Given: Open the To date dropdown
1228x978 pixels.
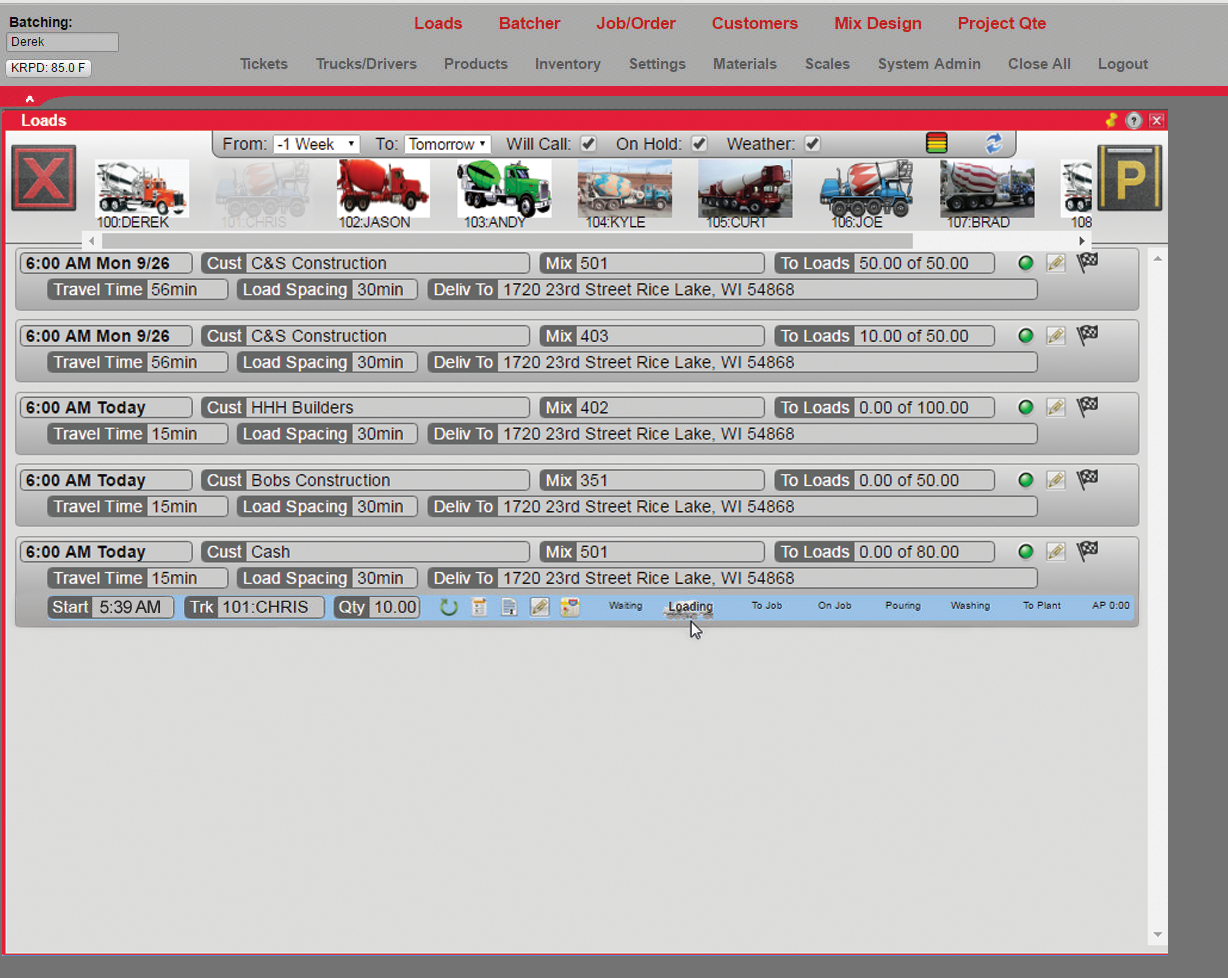Looking at the screenshot, I should (x=447, y=144).
